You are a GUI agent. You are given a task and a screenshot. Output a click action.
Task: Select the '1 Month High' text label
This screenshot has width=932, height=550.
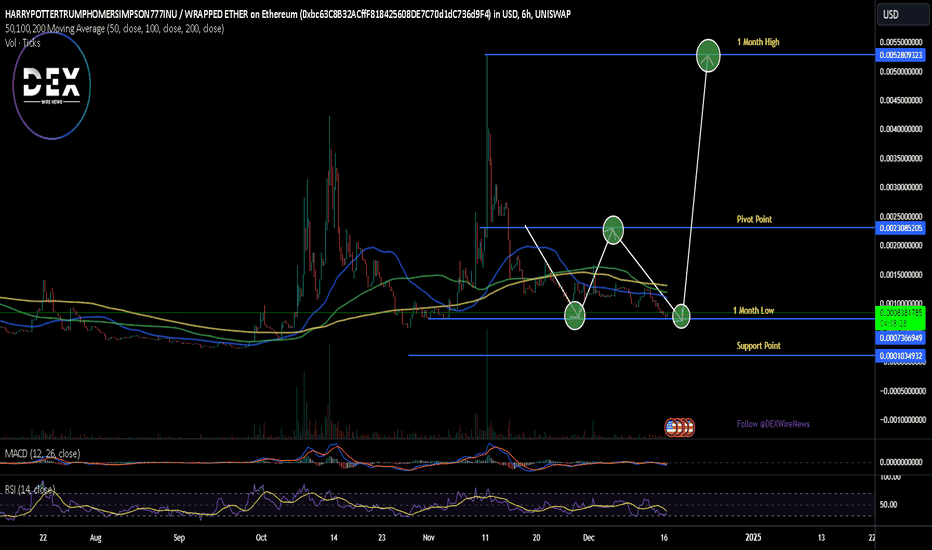point(758,42)
